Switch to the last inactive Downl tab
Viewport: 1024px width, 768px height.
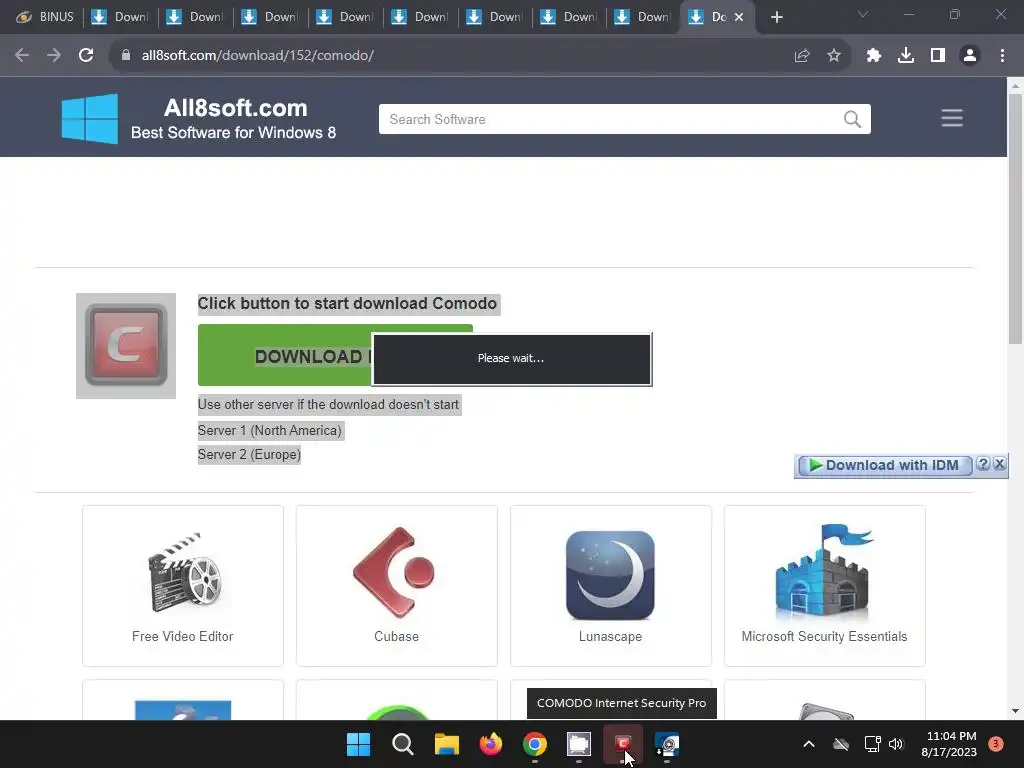[x=643, y=17]
